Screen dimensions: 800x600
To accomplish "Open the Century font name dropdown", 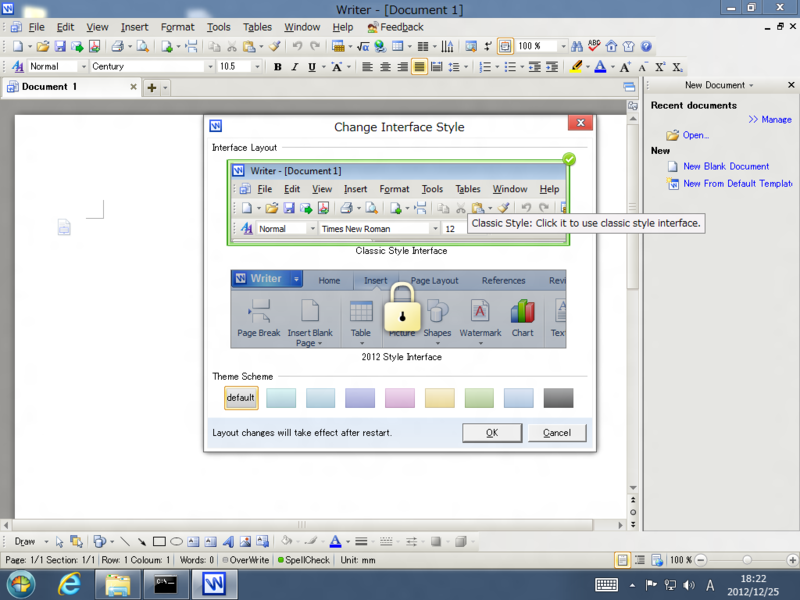I will (x=210, y=67).
